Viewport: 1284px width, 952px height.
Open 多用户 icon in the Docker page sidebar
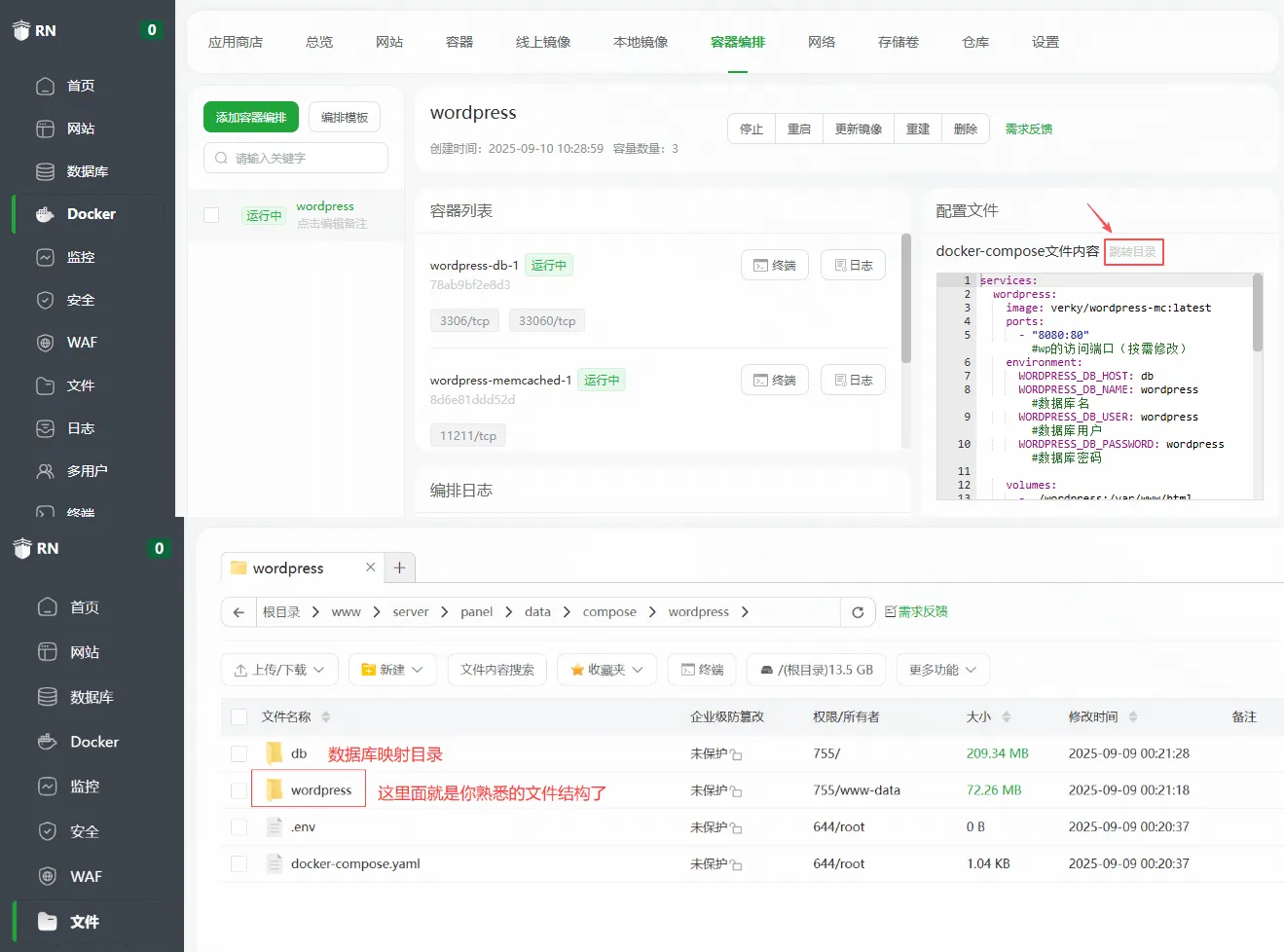(45, 471)
